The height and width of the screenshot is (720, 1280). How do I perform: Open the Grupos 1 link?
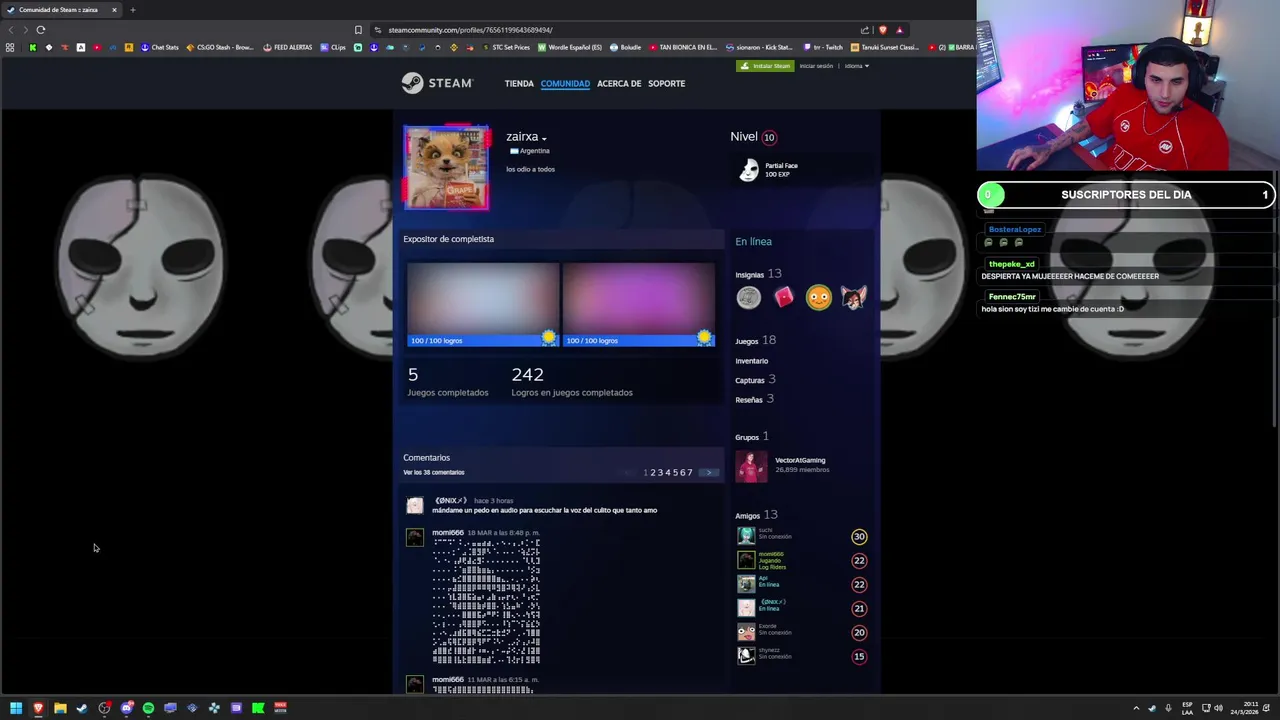click(x=752, y=437)
